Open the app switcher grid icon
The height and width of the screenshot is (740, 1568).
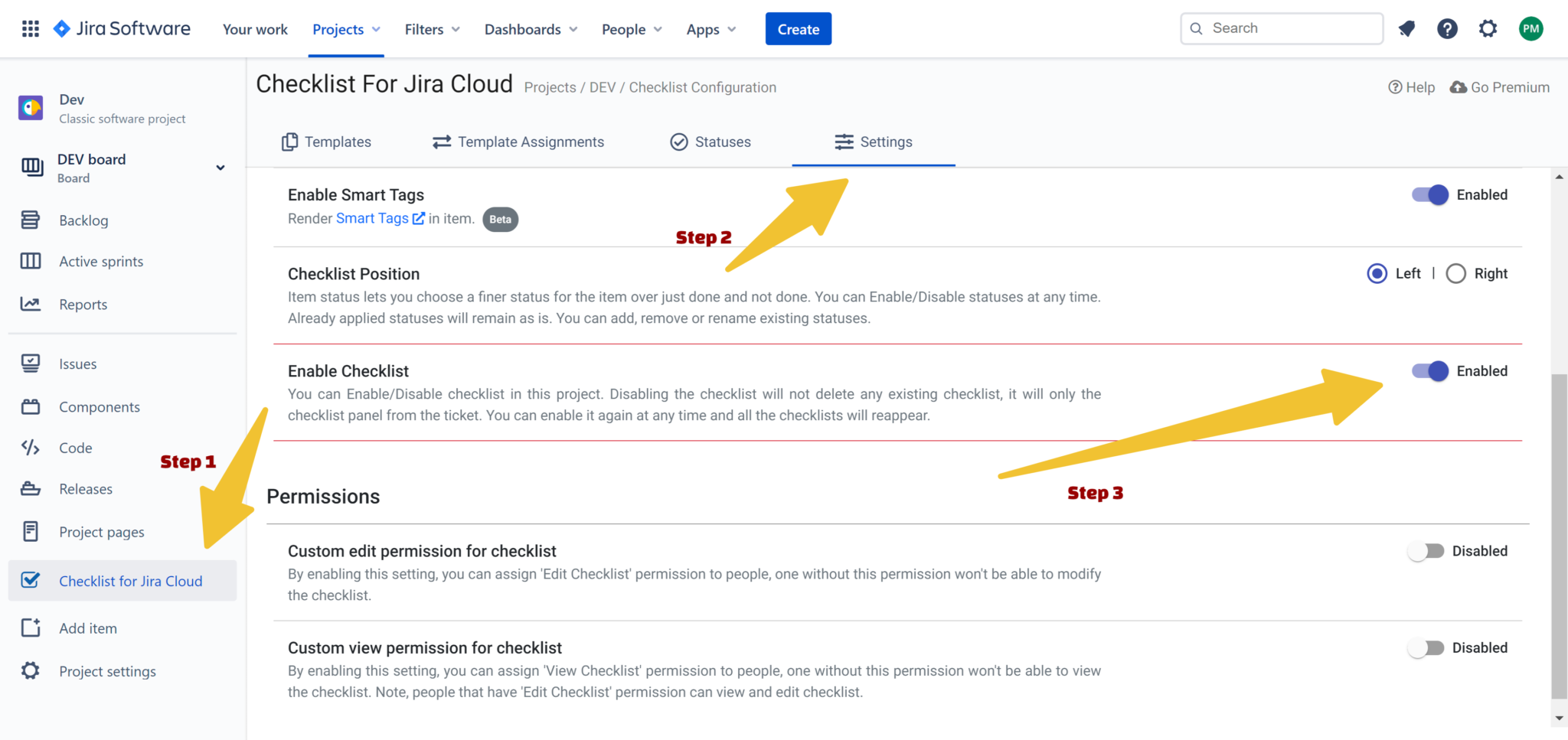click(x=31, y=29)
